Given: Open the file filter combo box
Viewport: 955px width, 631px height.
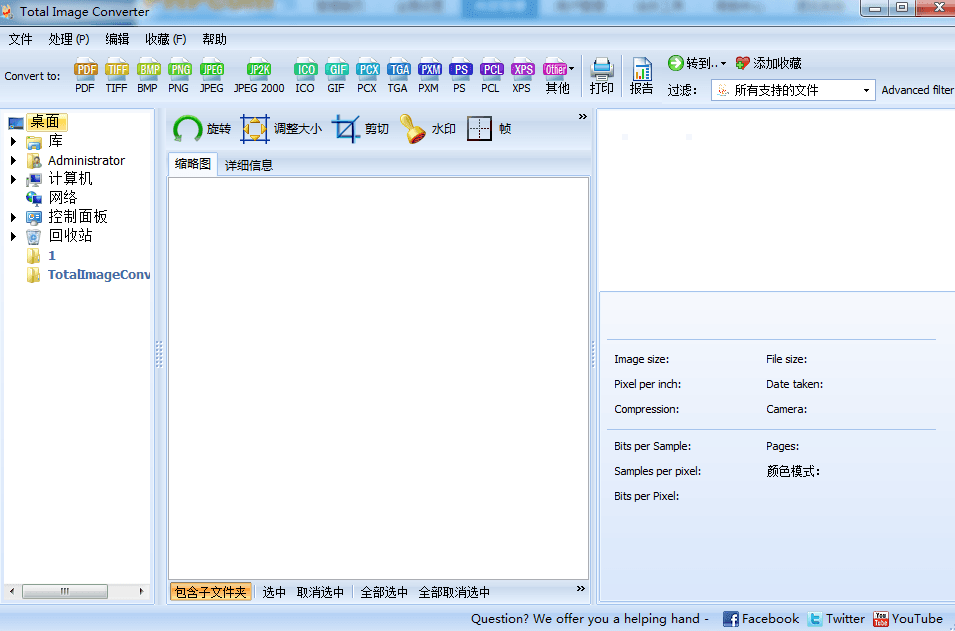Looking at the screenshot, I should tap(793, 90).
